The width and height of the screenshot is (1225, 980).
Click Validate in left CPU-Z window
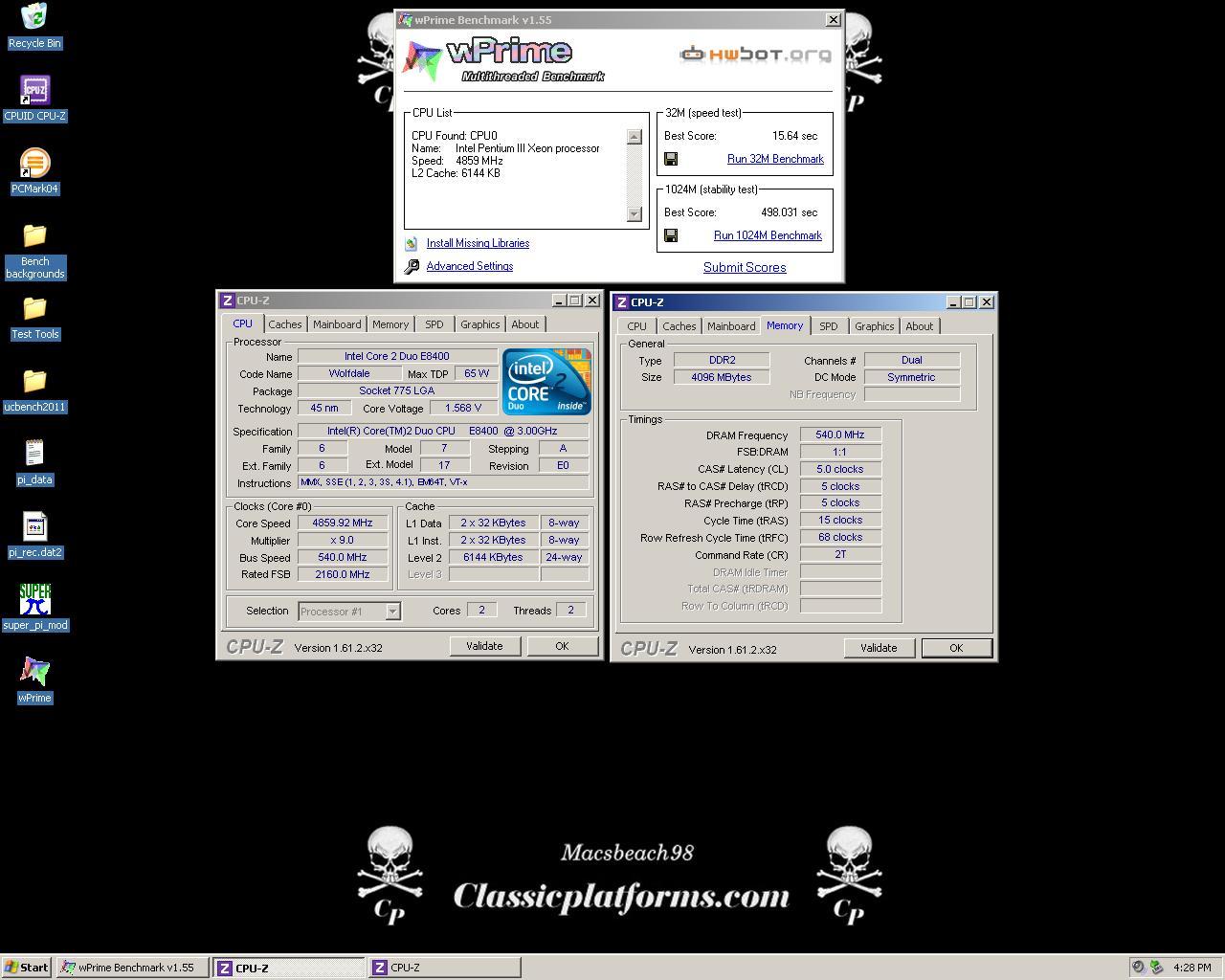pos(484,646)
